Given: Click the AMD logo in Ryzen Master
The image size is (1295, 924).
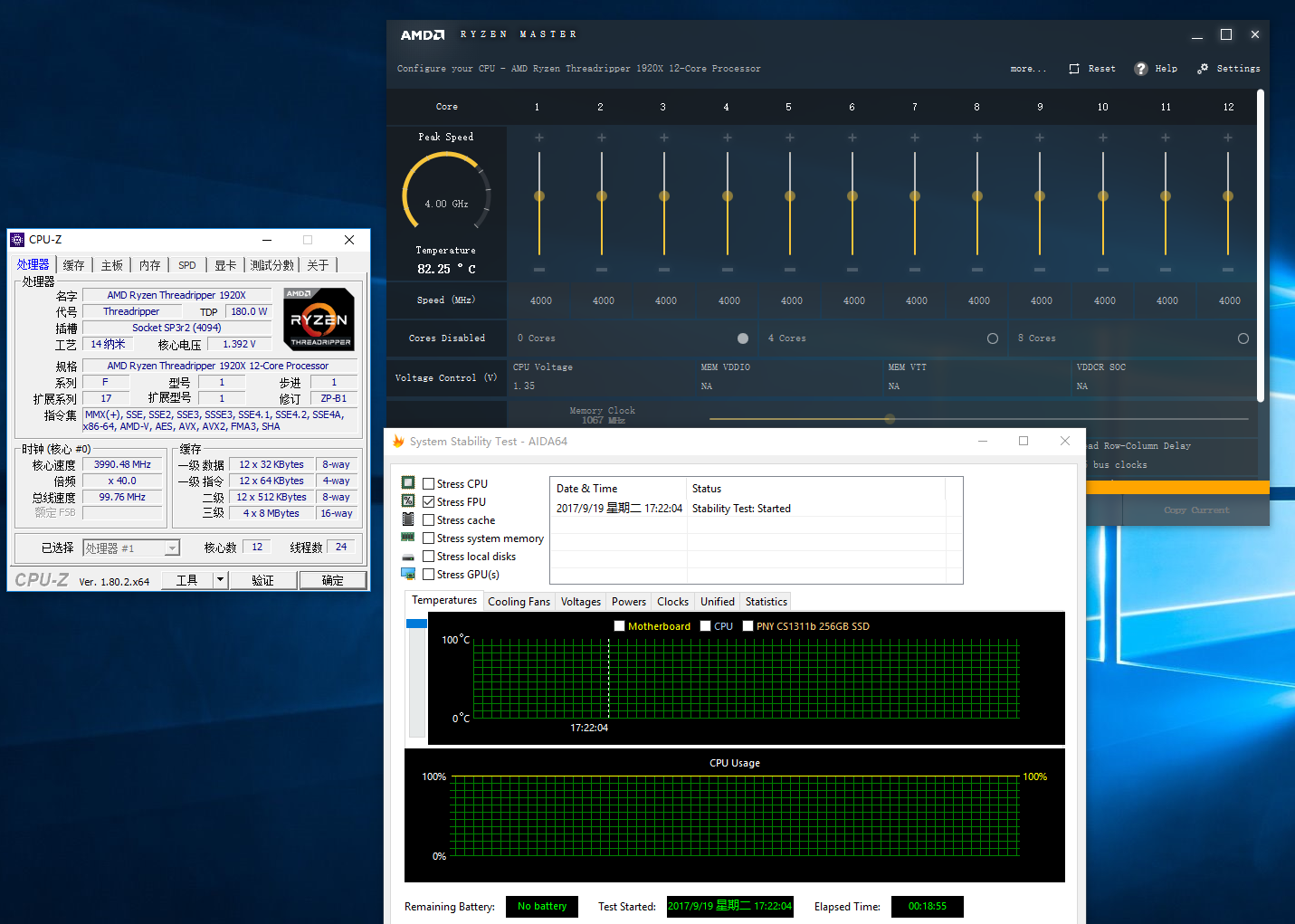Looking at the screenshot, I should coord(423,34).
